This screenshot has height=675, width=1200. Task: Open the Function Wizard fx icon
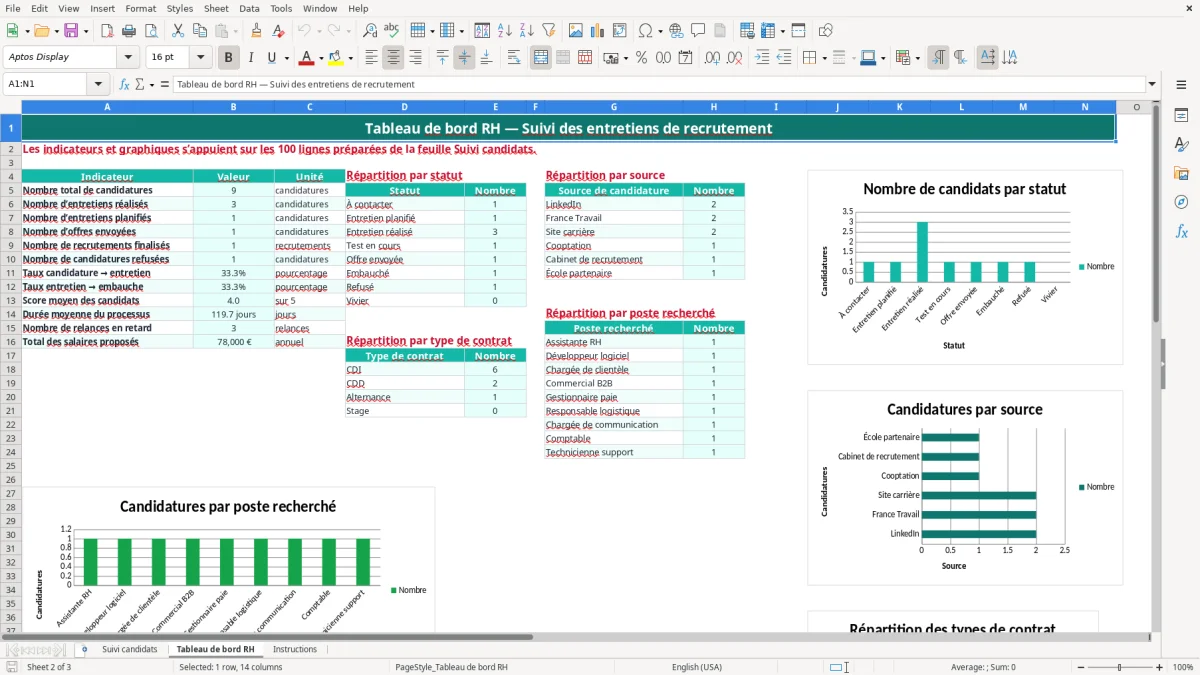coord(124,85)
